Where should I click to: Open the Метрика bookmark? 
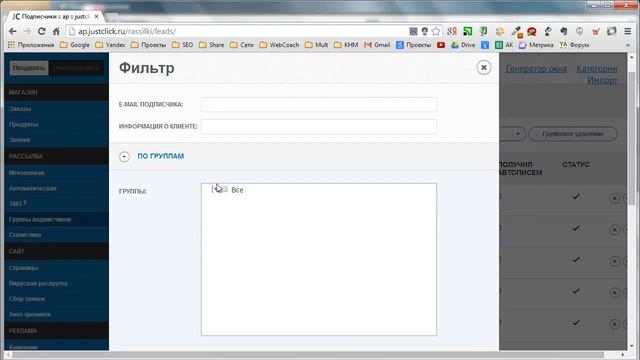[x=536, y=45]
